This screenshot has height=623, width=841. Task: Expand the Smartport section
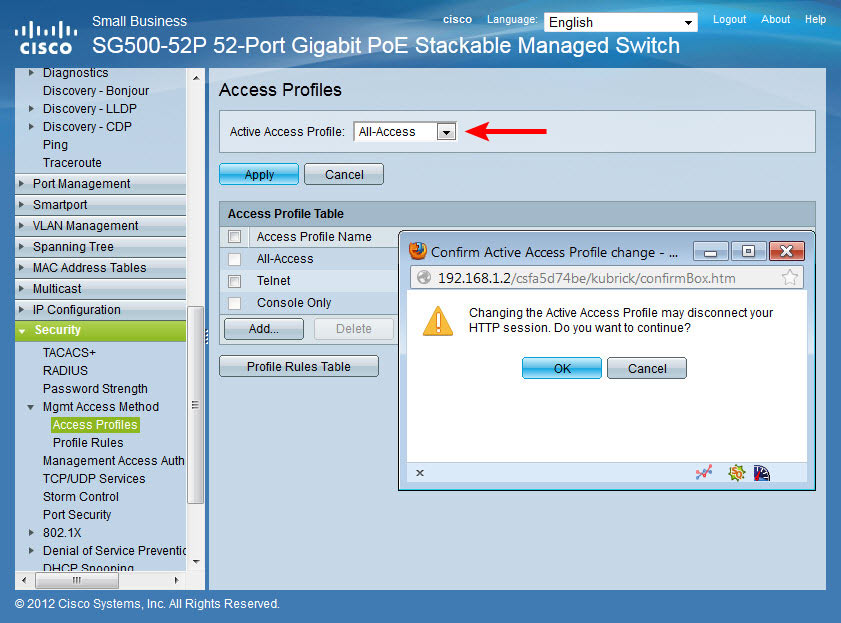coord(101,204)
